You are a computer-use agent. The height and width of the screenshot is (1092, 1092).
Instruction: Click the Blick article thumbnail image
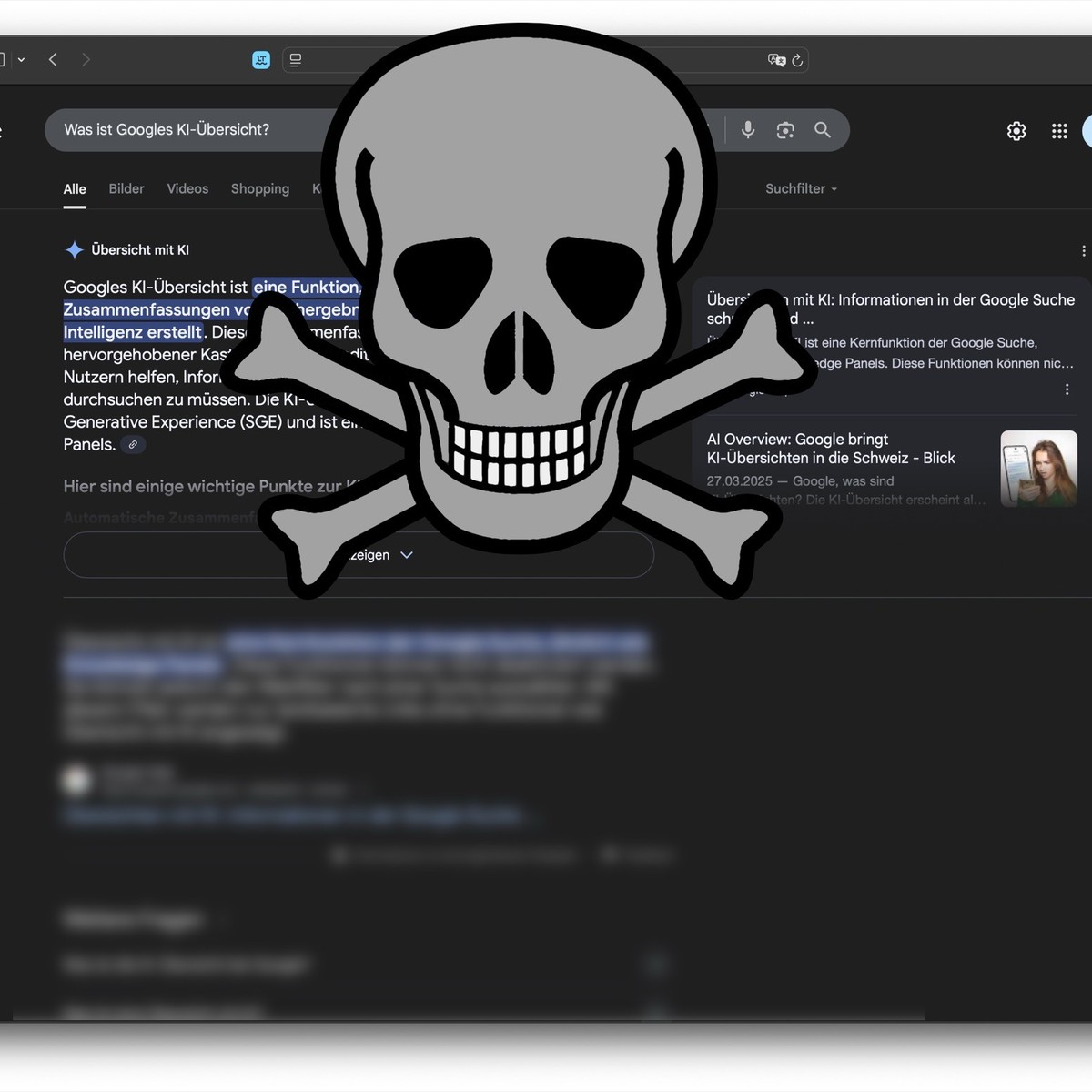click(x=1038, y=469)
